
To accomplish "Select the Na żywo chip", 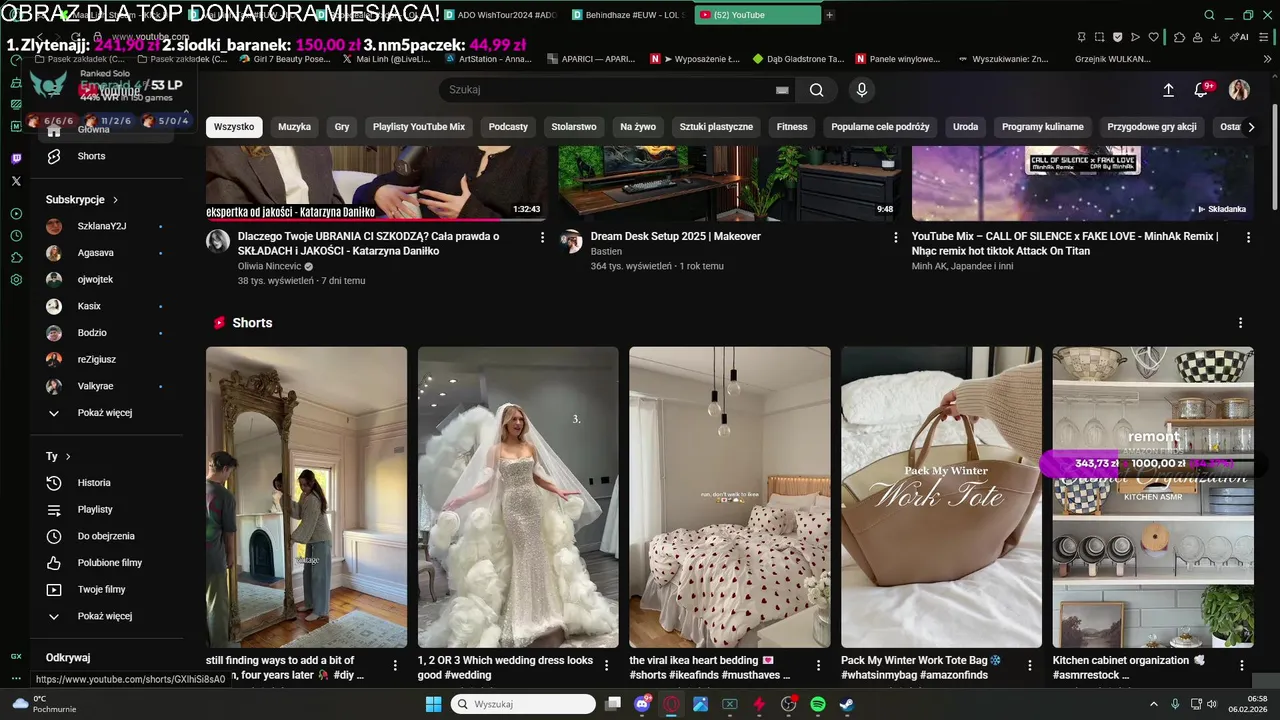I will [x=638, y=127].
